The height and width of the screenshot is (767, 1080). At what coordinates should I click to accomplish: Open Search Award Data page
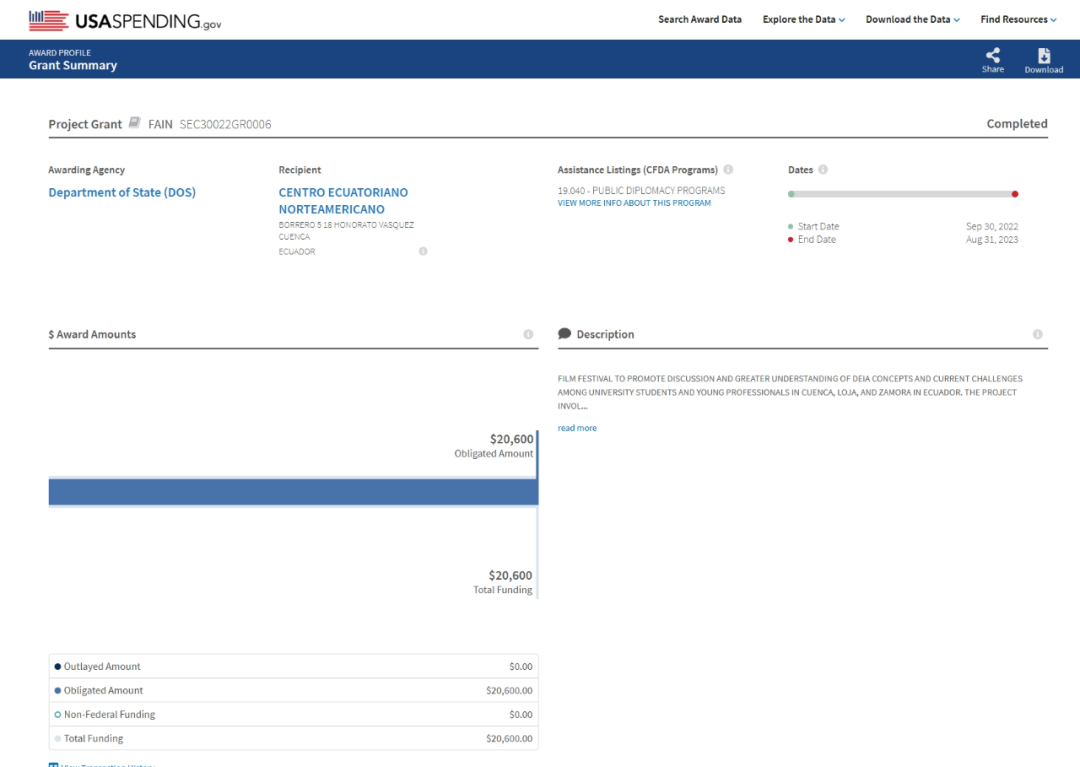(699, 19)
